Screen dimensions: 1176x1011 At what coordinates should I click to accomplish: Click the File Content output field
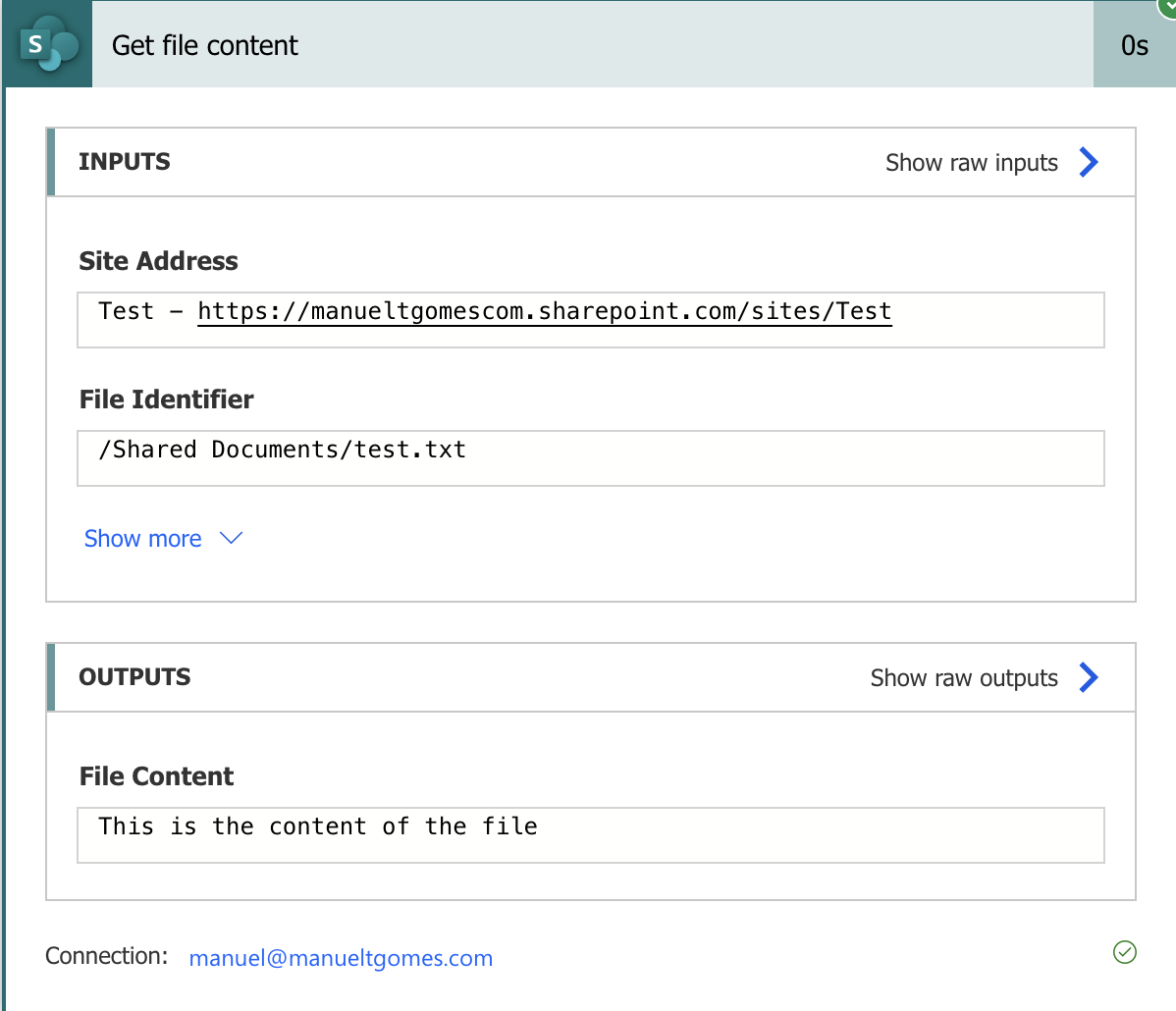tap(590, 834)
